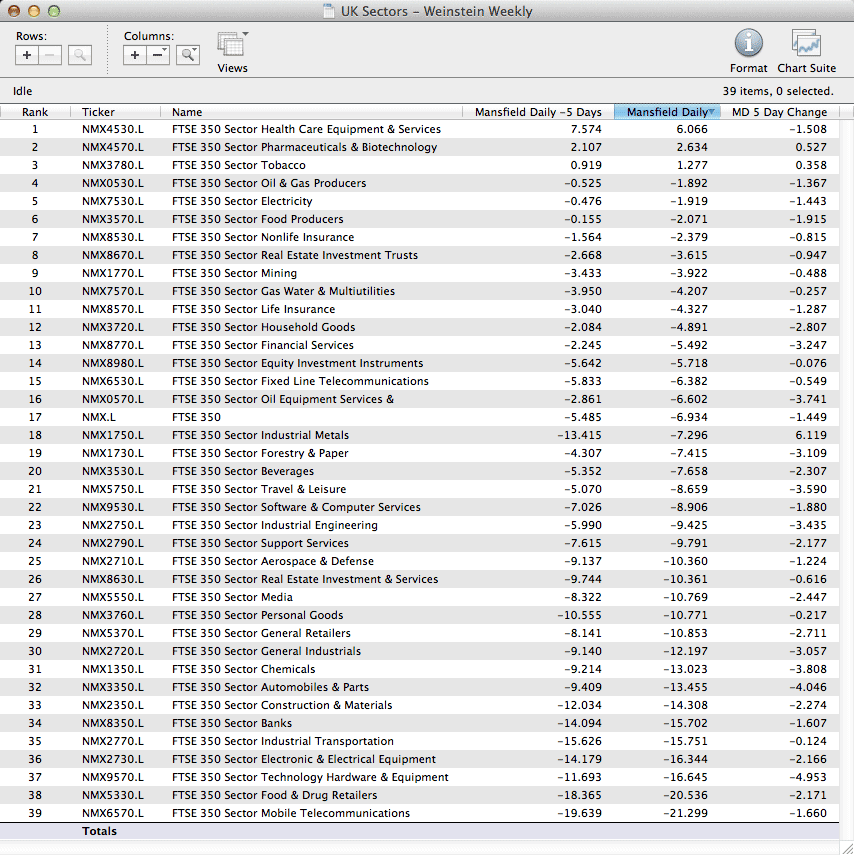Click the window zoom green button
Image resolution: width=854 pixels, height=855 pixels.
coord(54,11)
